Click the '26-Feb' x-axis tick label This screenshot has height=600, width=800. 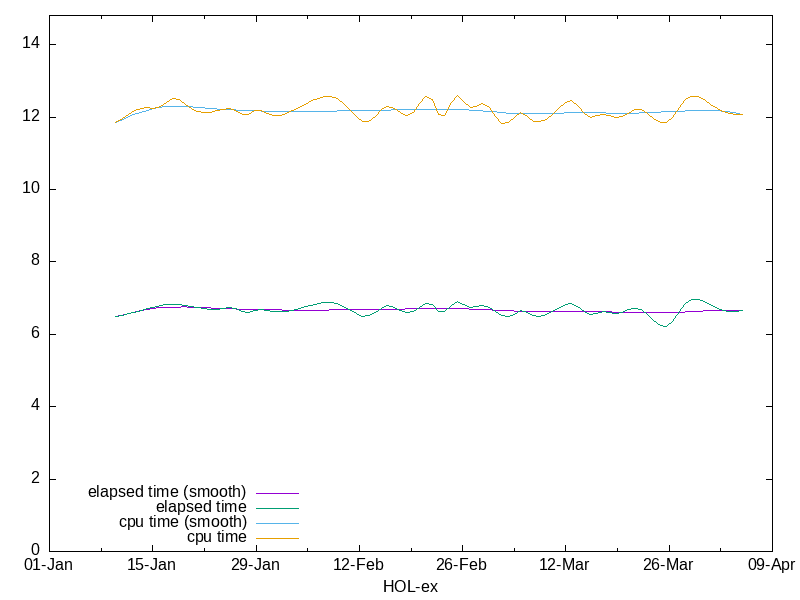click(x=462, y=565)
